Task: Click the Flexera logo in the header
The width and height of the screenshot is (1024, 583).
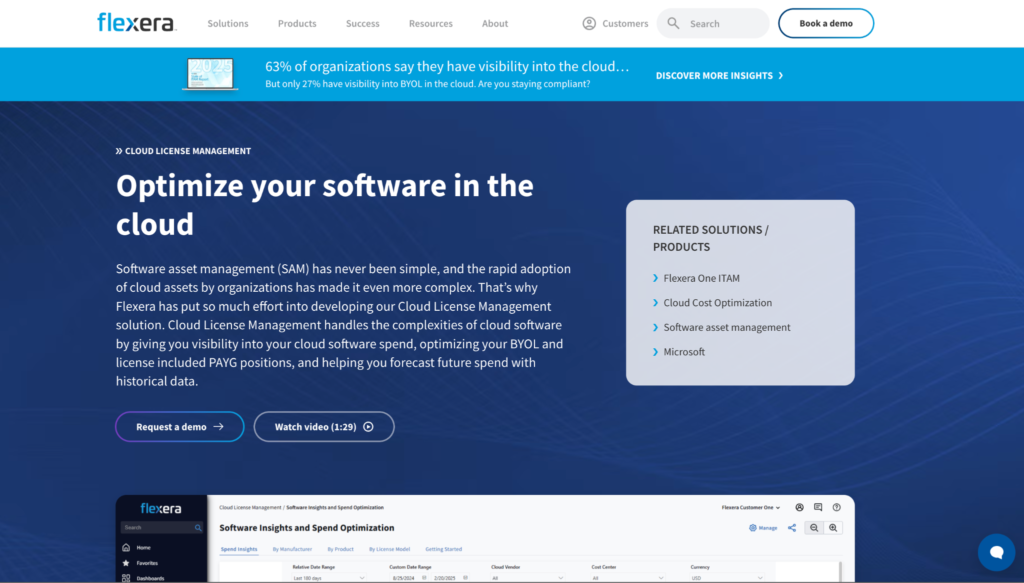Action: tap(136, 23)
